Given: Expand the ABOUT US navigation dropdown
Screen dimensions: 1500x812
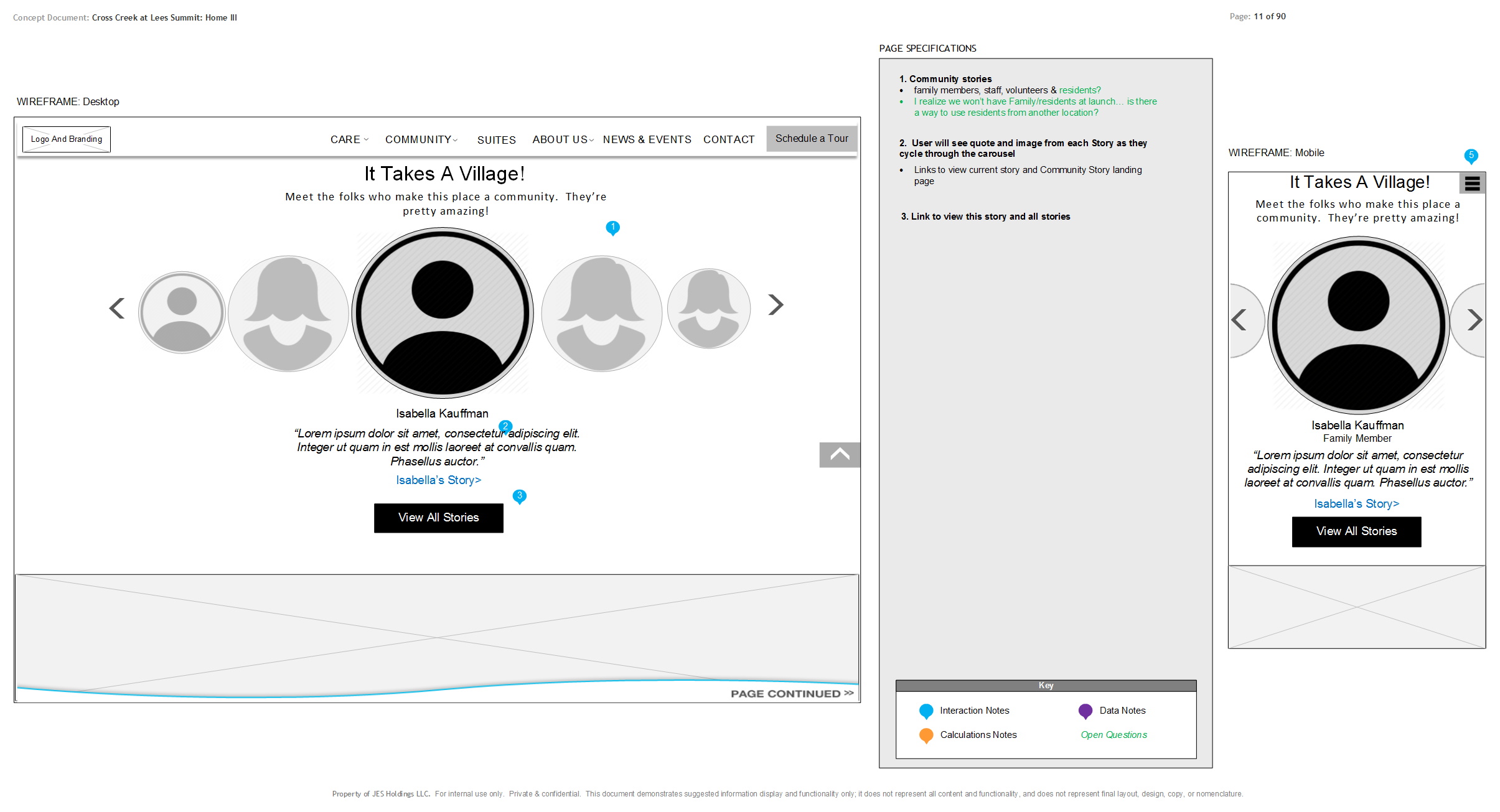Looking at the screenshot, I should 563,139.
